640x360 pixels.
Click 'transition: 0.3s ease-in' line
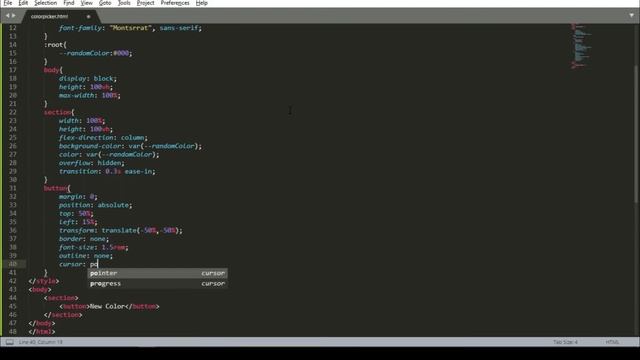pyautogui.click(x=107, y=171)
